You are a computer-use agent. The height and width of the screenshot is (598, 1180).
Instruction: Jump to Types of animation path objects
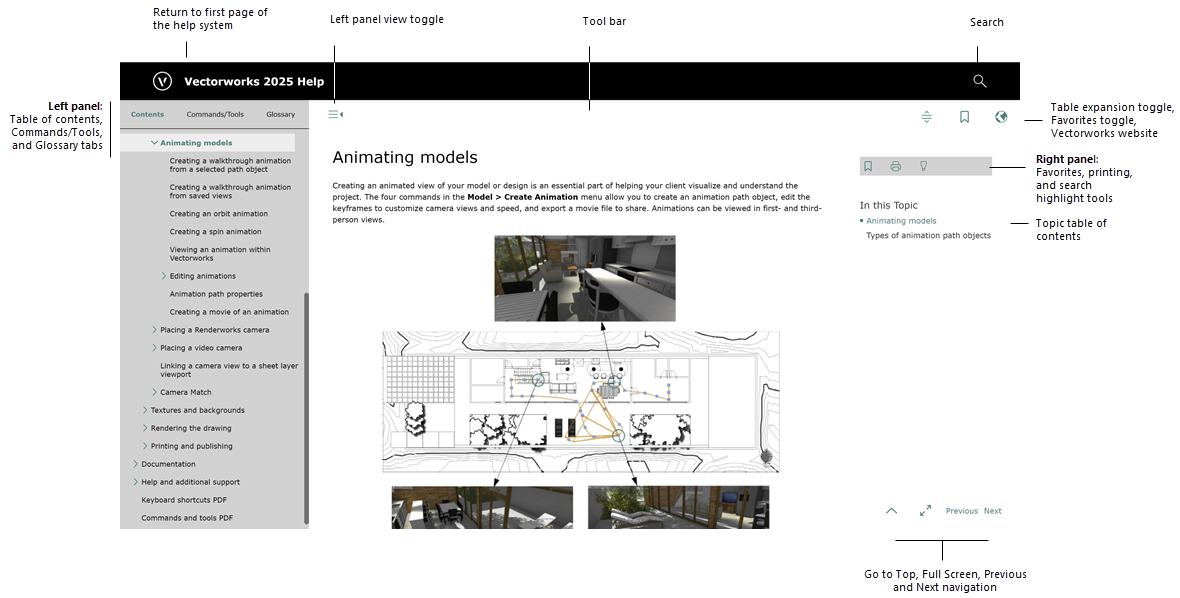[928, 235]
